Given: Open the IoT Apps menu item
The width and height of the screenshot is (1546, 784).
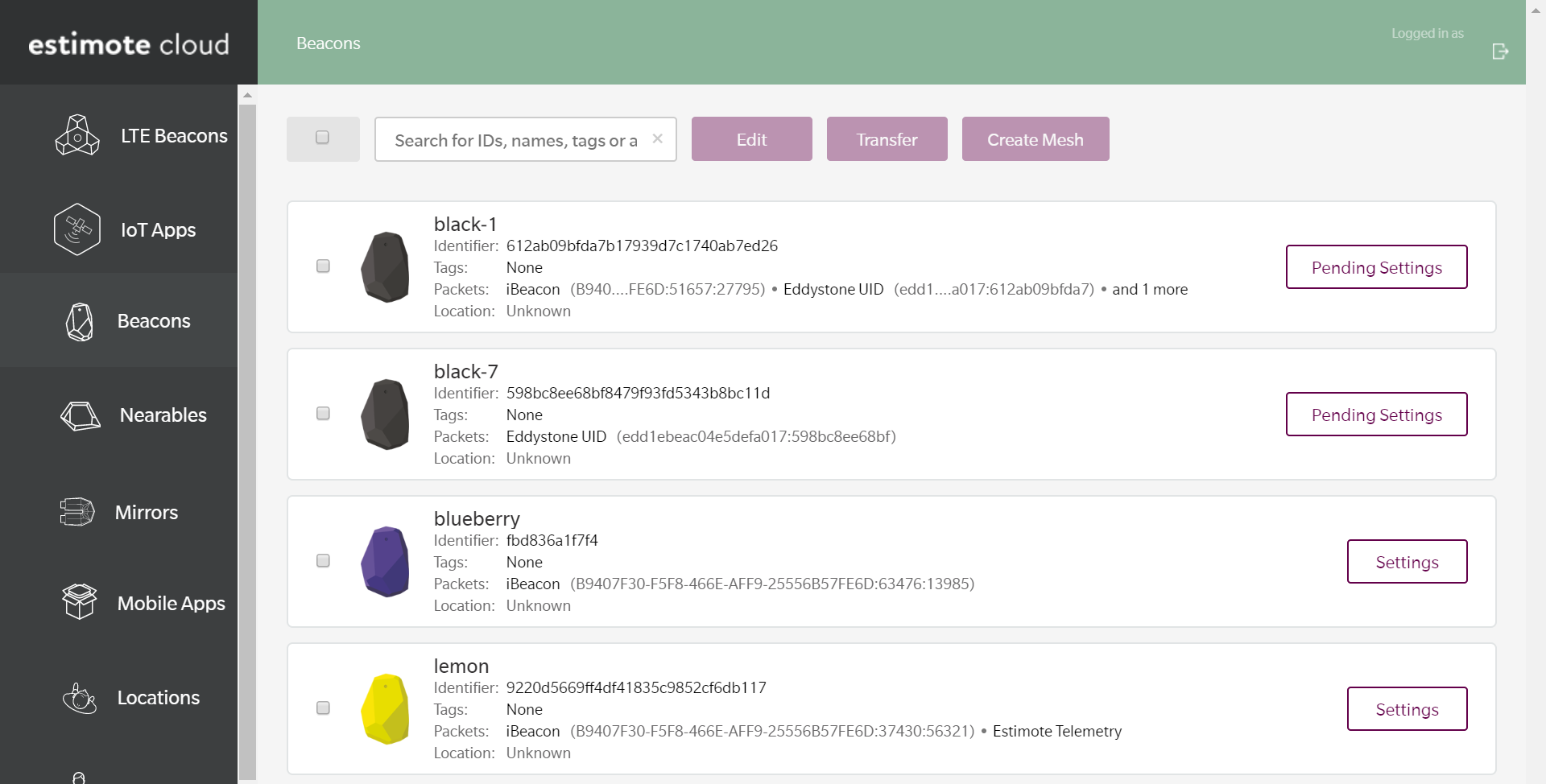Looking at the screenshot, I should point(158,230).
